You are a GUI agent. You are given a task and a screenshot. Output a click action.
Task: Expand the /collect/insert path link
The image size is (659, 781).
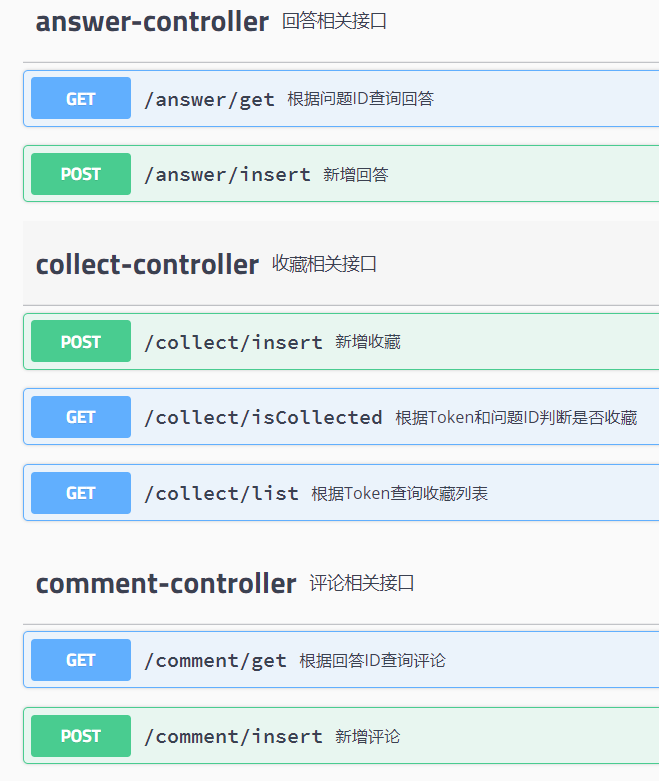click(x=233, y=342)
